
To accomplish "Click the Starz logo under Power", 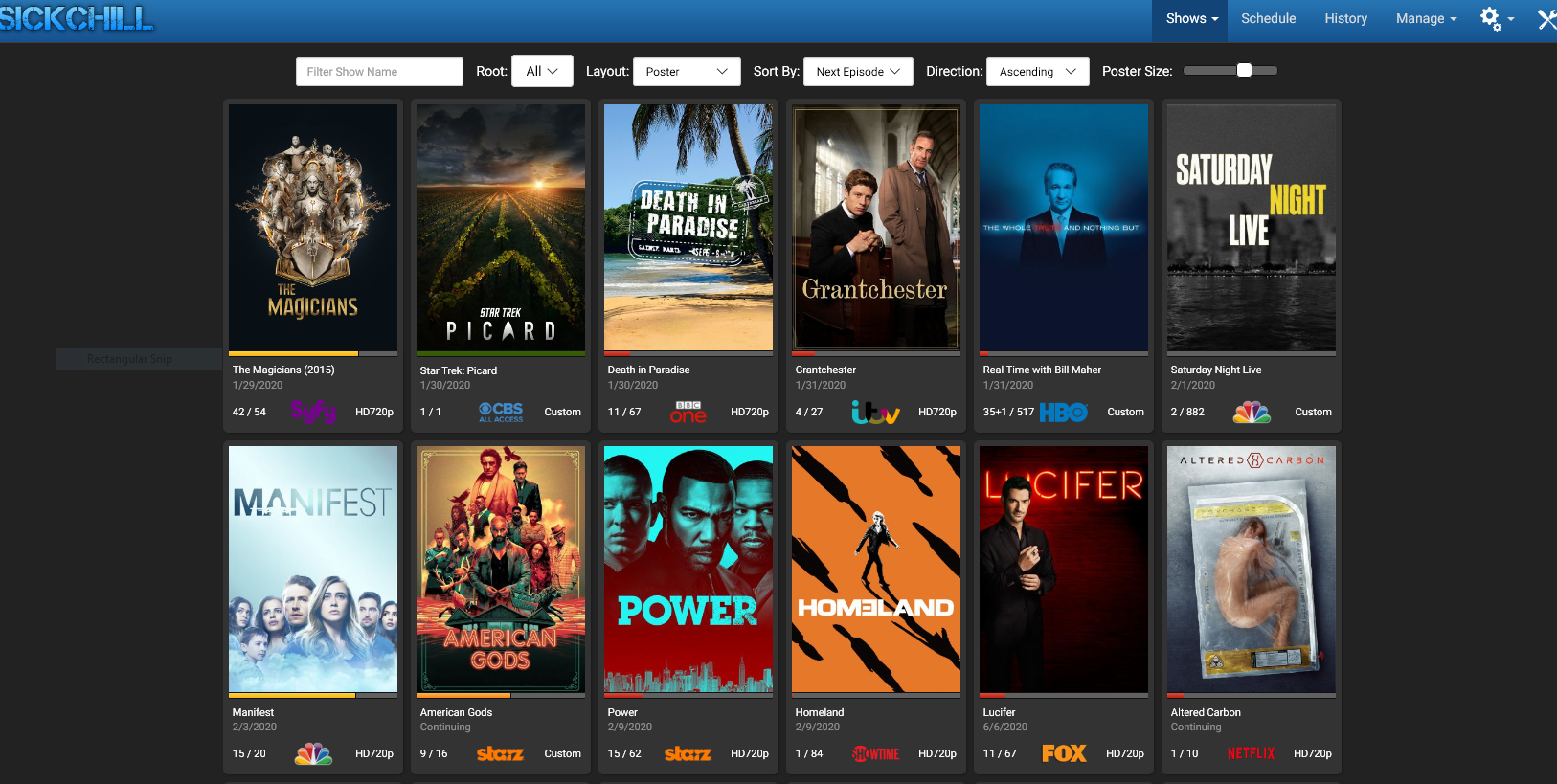I will (x=688, y=753).
